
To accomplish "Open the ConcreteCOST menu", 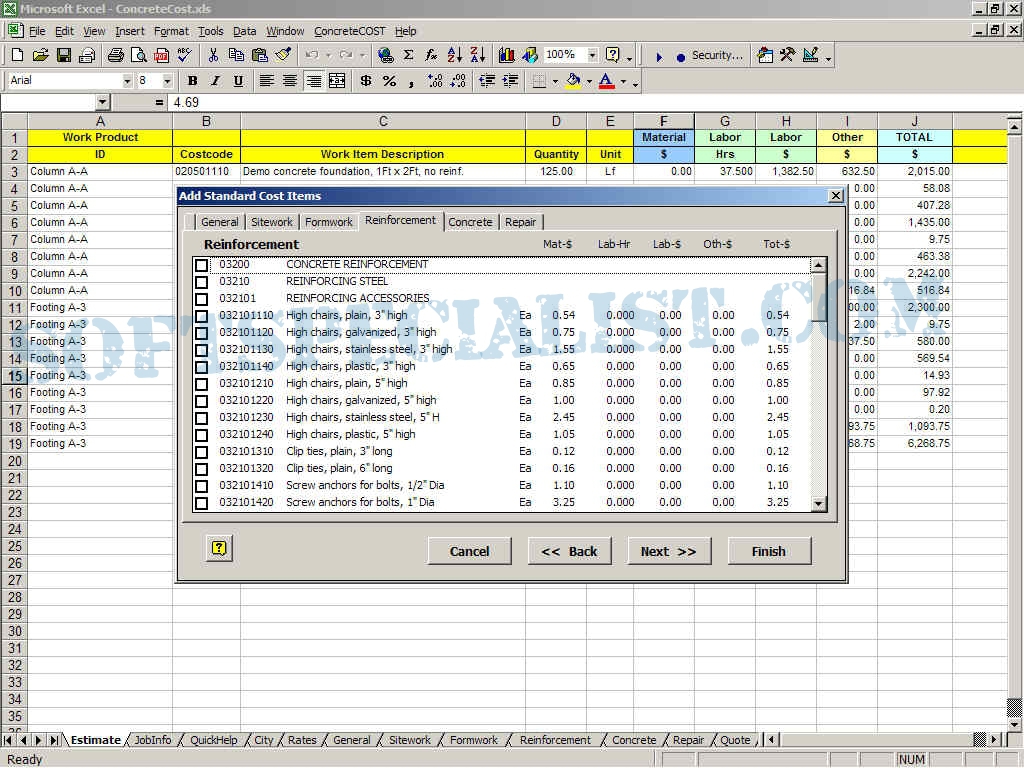I will (x=349, y=31).
